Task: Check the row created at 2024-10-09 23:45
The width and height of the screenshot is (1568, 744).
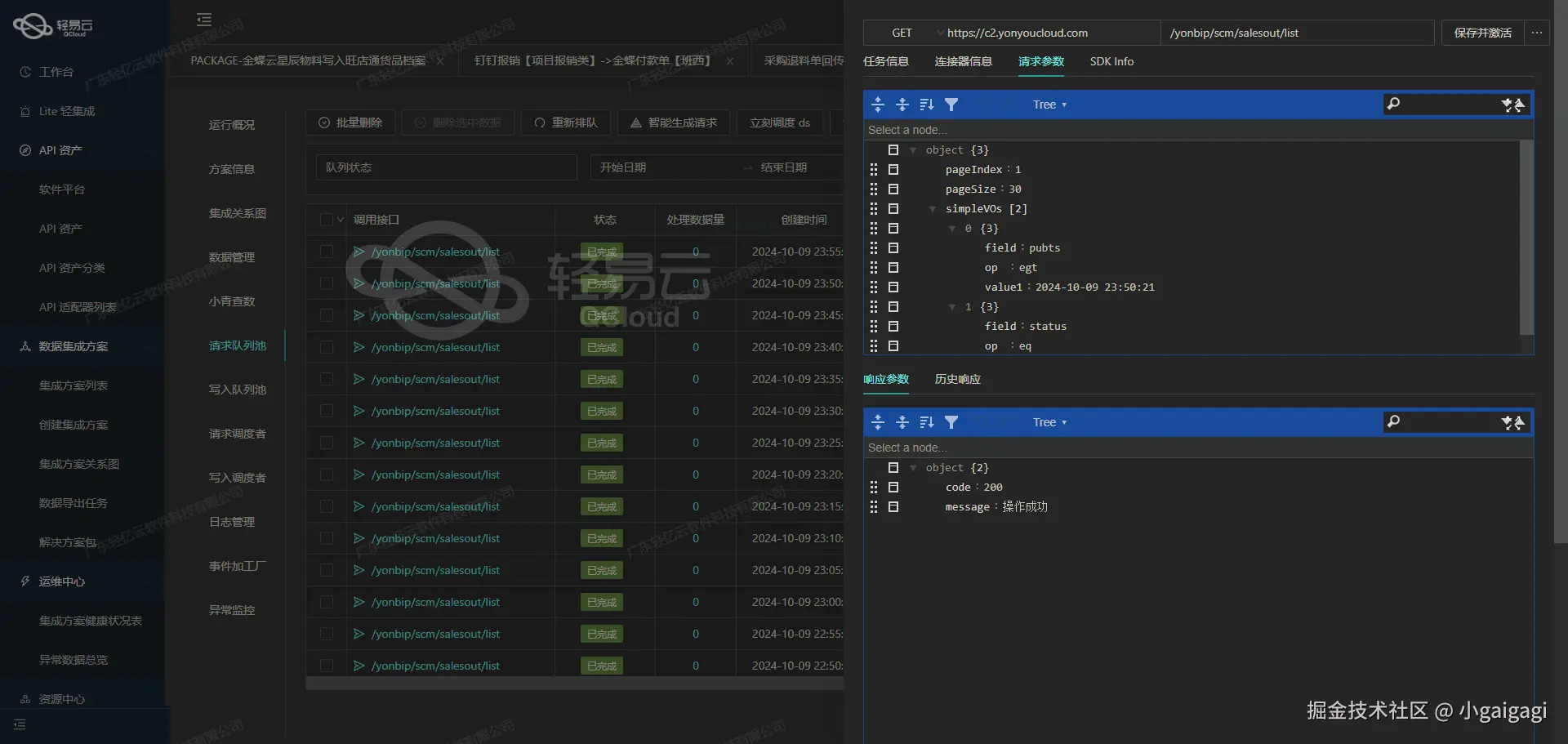Action: (x=327, y=315)
